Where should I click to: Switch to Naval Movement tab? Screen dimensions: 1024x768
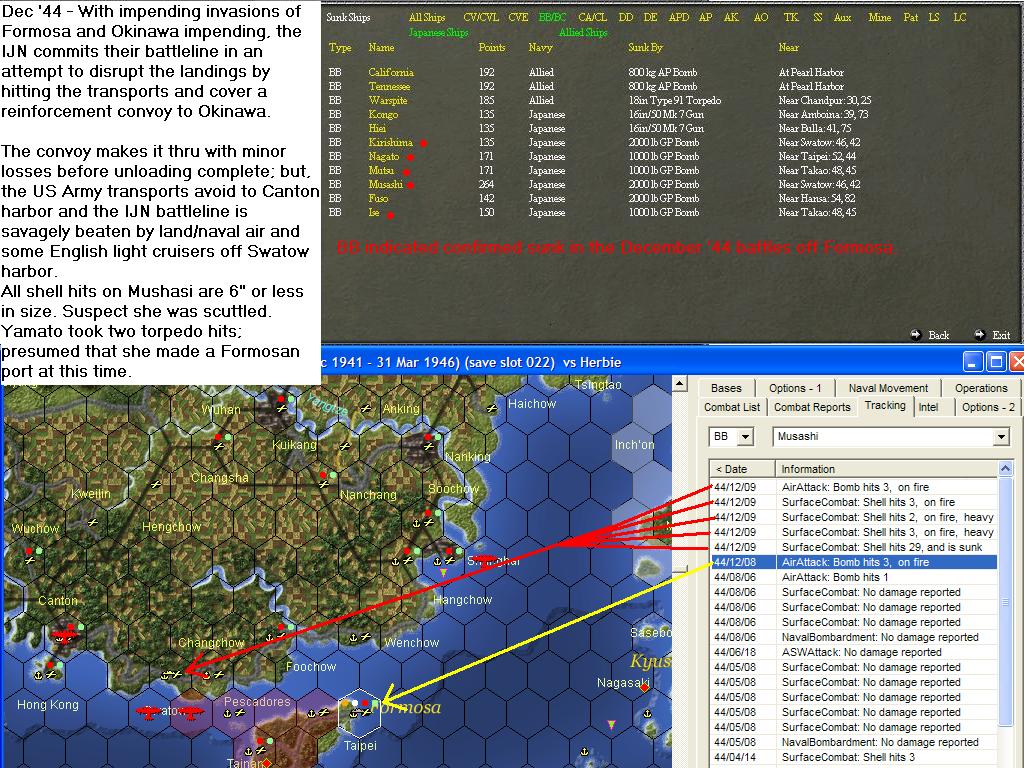pyautogui.click(x=888, y=388)
